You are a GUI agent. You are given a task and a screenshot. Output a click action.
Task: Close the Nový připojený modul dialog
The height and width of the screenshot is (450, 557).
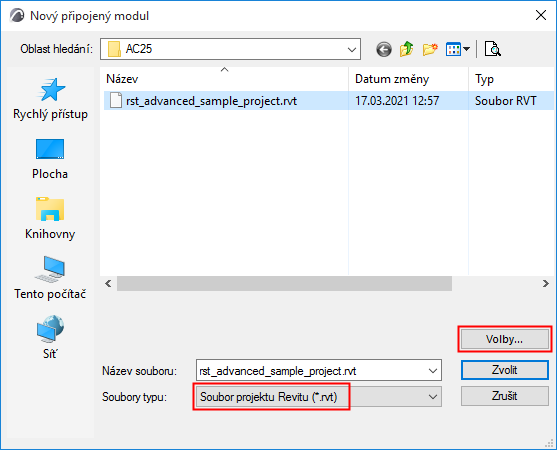541,15
